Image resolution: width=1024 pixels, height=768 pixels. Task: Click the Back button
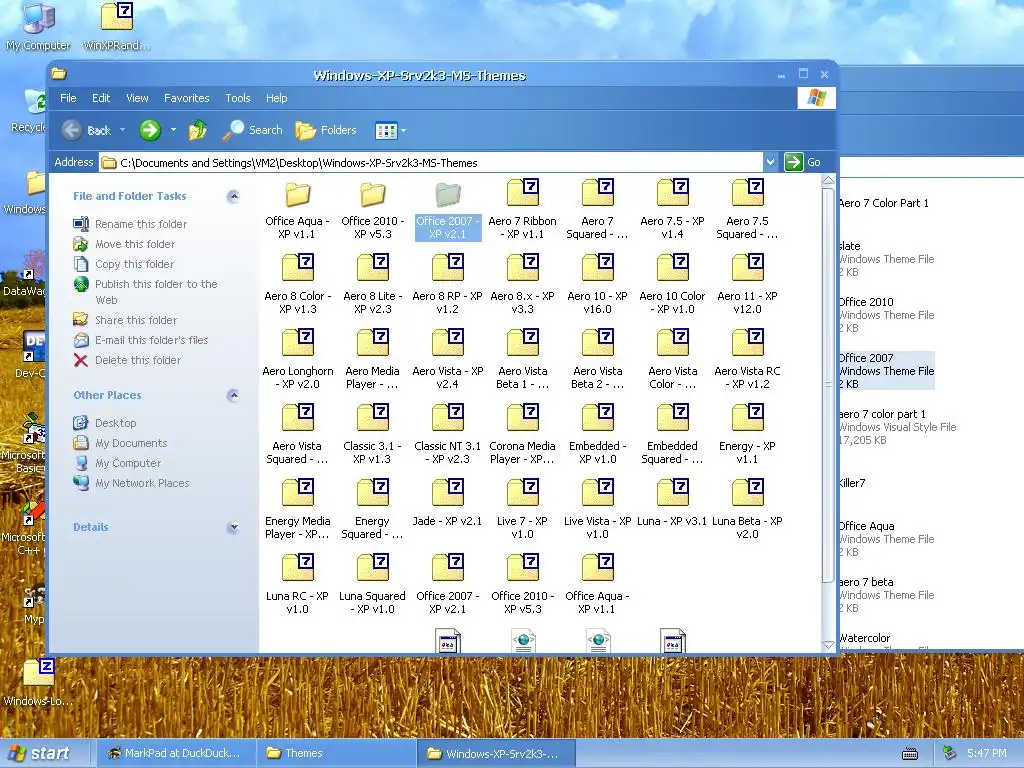pos(88,131)
